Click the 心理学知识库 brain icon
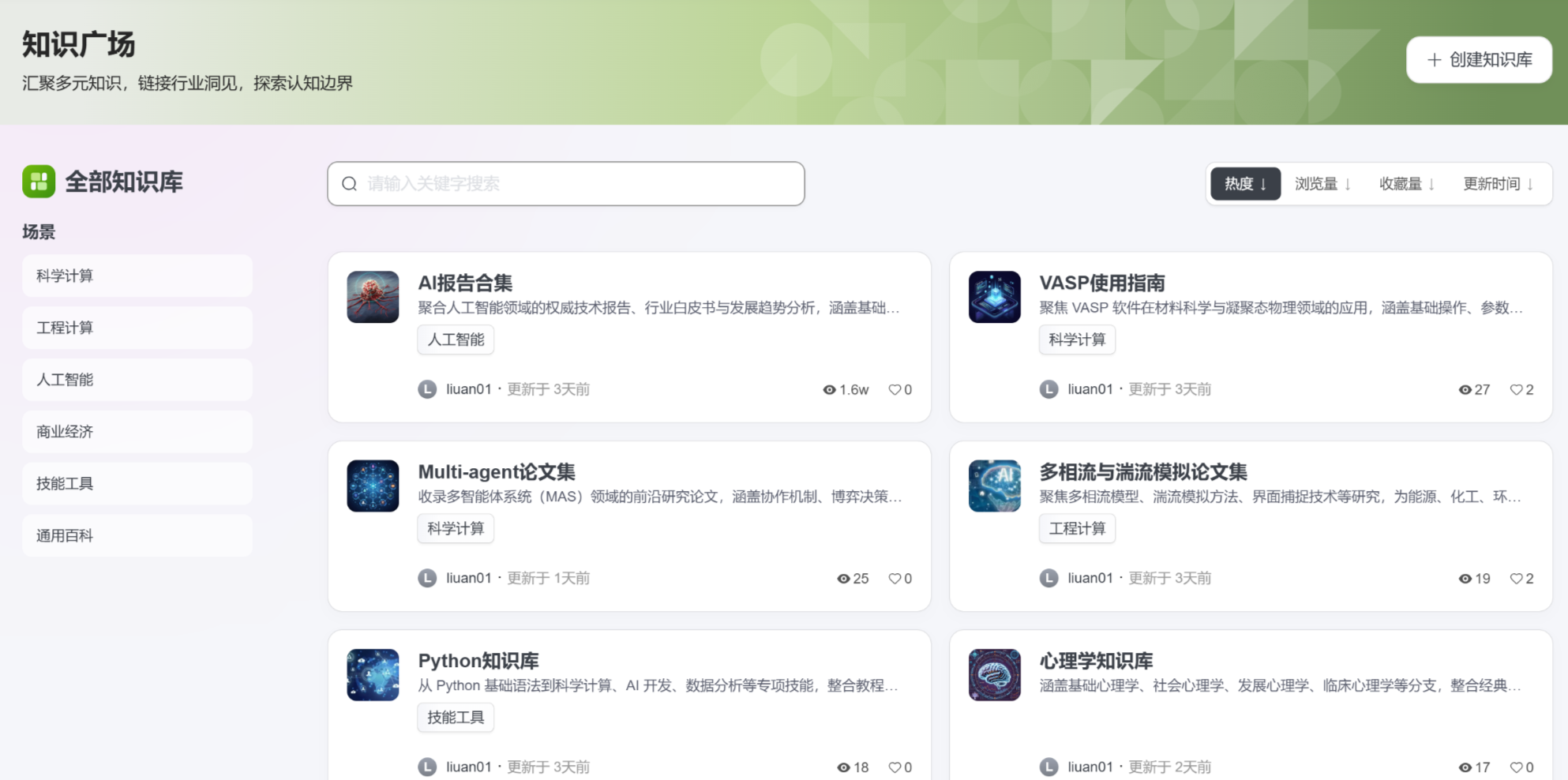 click(994, 674)
